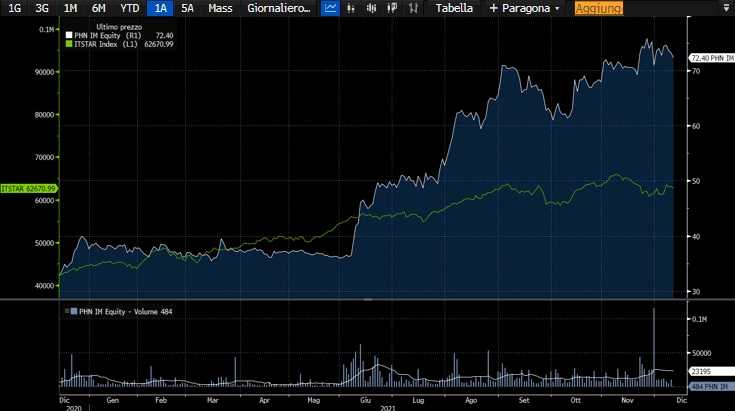Image resolution: width=735 pixels, height=411 pixels.
Task: Click the legend value 62670.99
Action: pos(159,44)
